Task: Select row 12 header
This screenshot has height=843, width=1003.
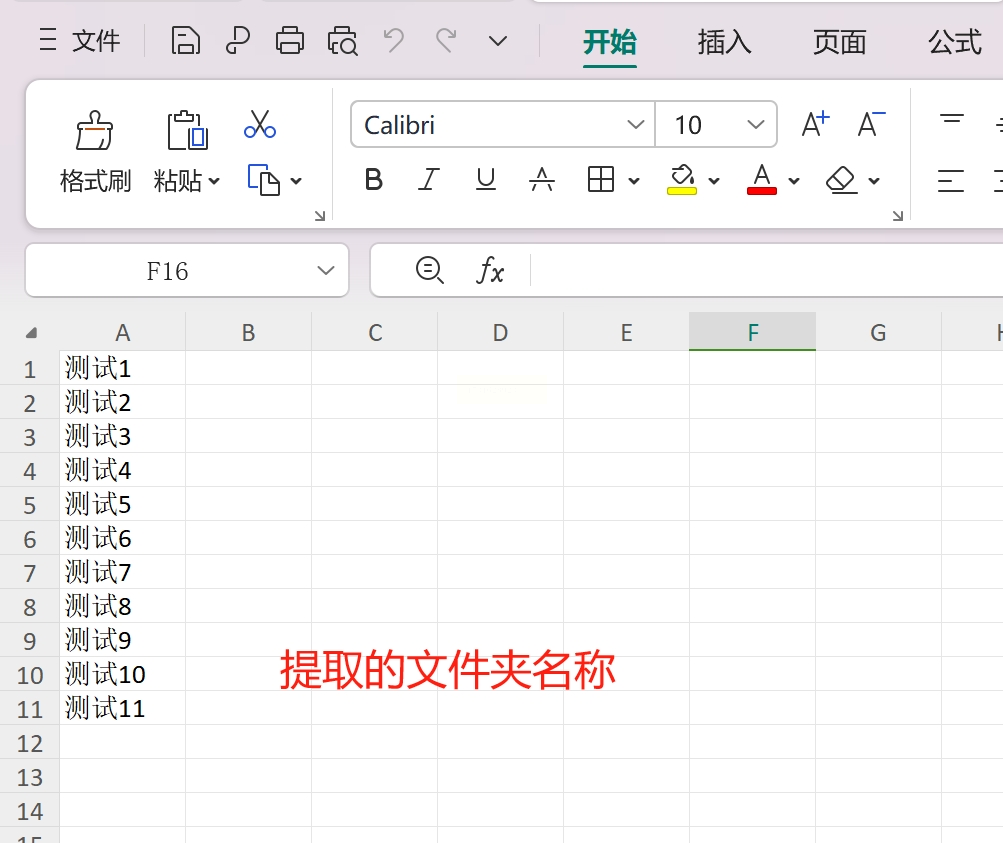Action: [x=29, y=743]
